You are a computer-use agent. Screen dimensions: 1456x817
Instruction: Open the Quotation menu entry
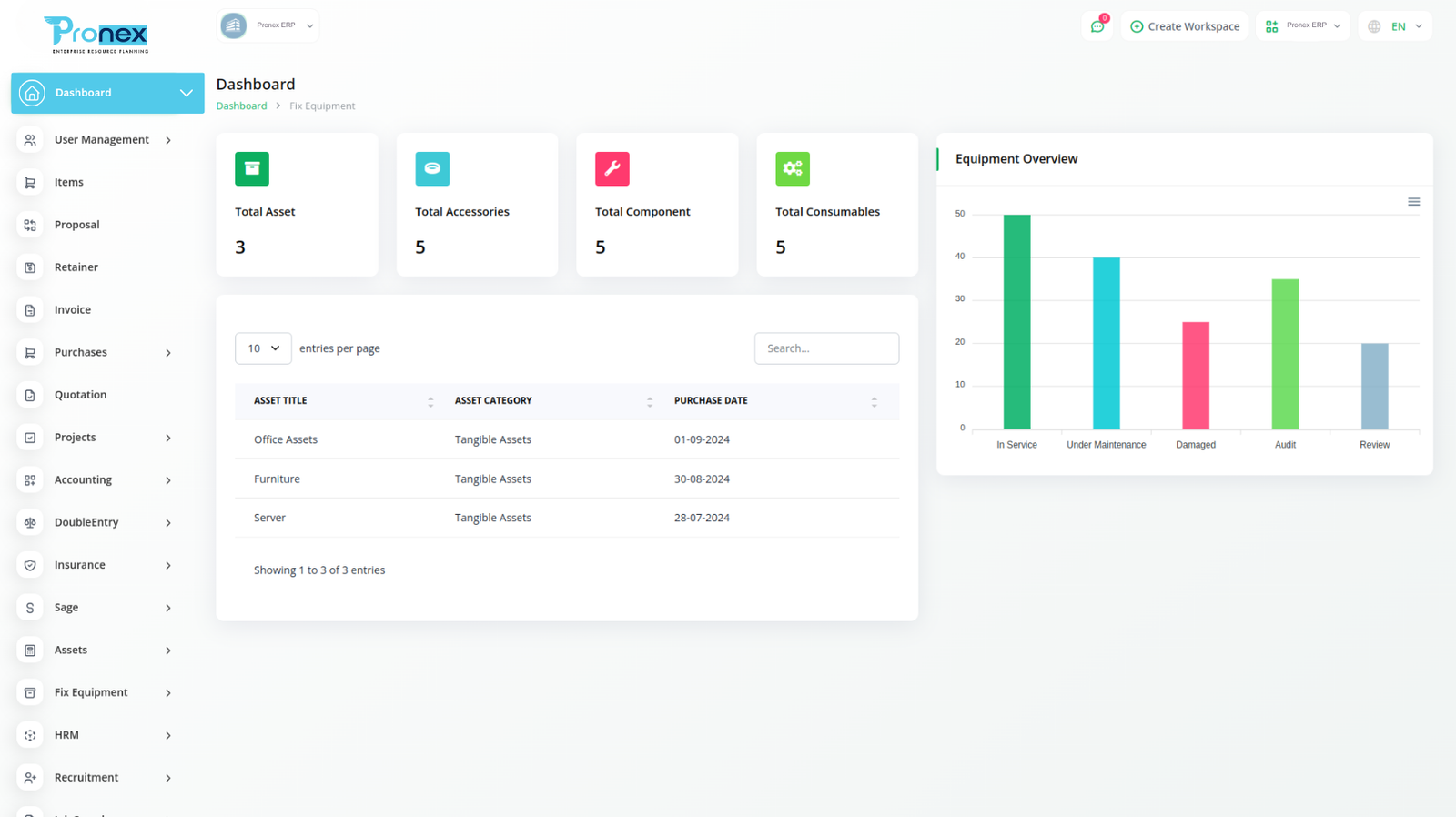[x=80, y=395]
